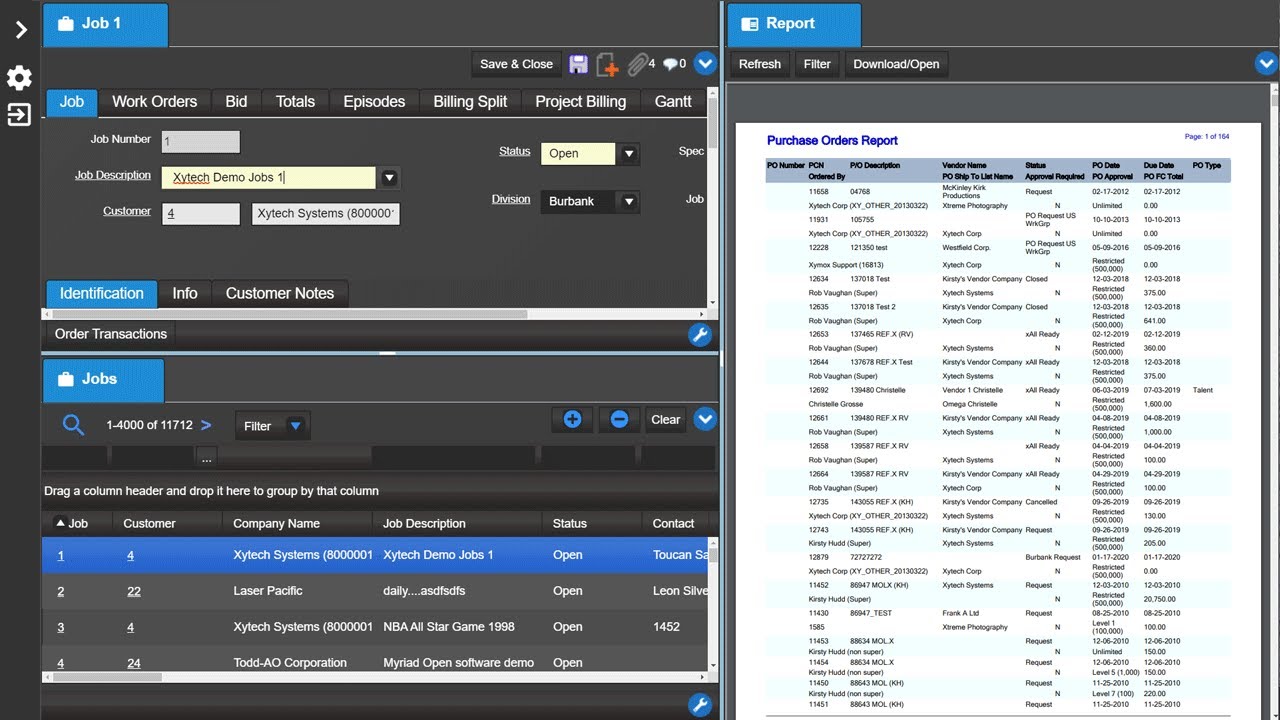This screenshot has width=1280, height=720.
Task: Click the Jobs grid horizontal scrollbar
Action: coord(107,678)
